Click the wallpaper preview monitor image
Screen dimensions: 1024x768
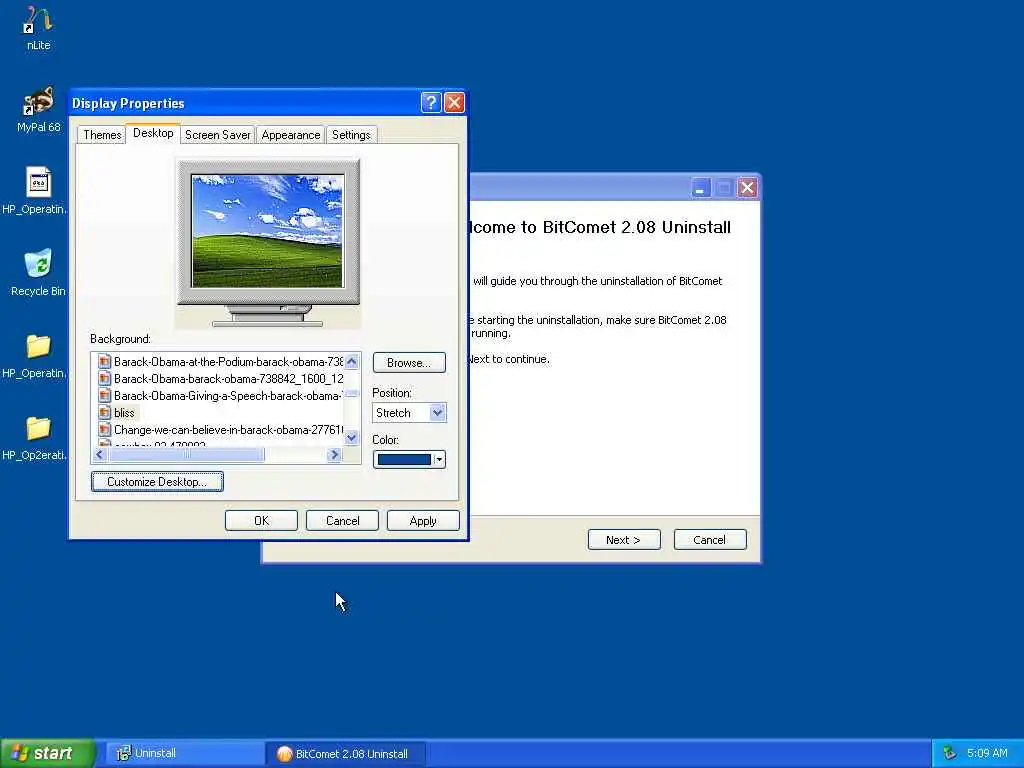(267, 231)
